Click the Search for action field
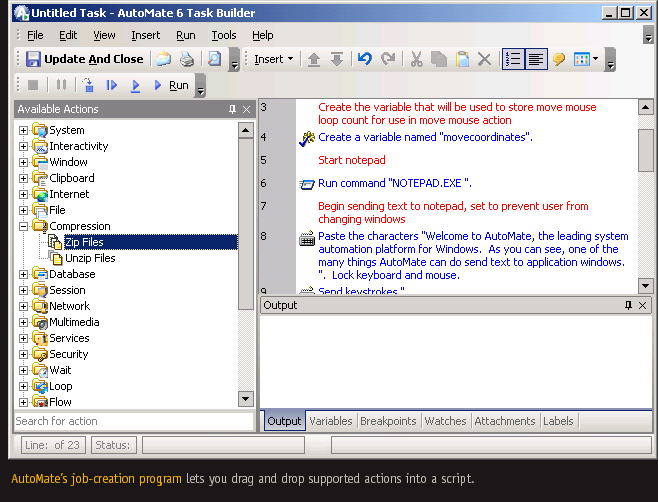 pos(125,421)
